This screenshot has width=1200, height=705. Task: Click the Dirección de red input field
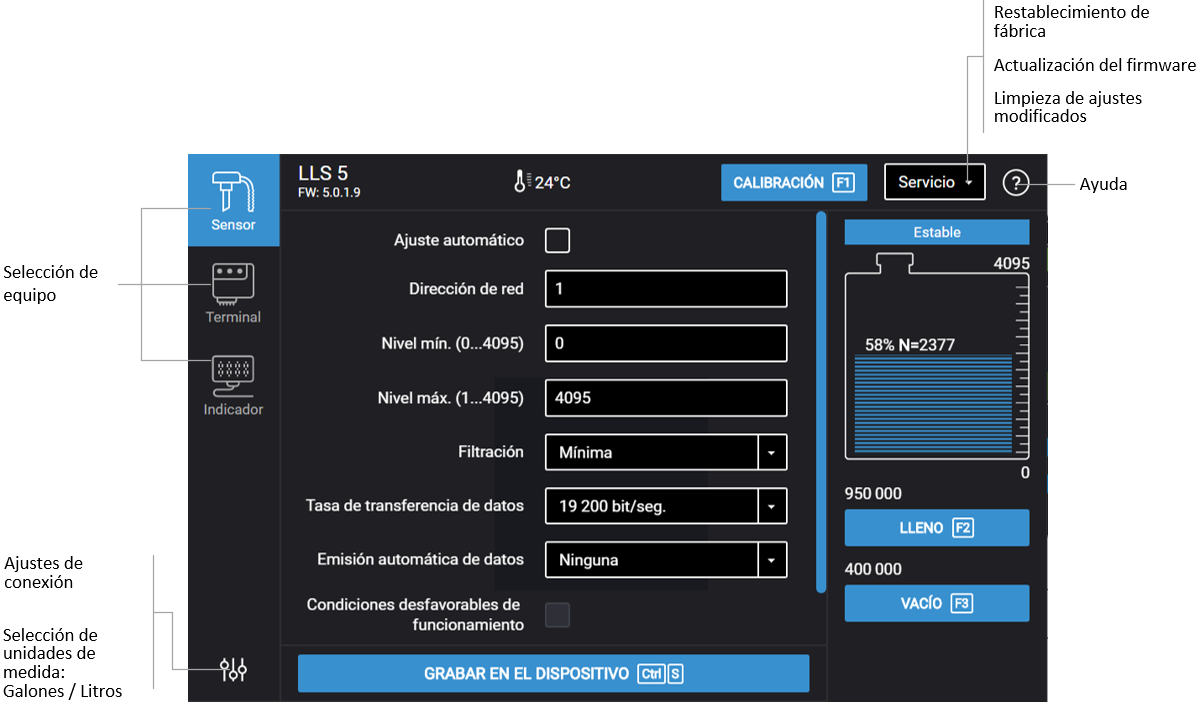(x=666, y=289)
